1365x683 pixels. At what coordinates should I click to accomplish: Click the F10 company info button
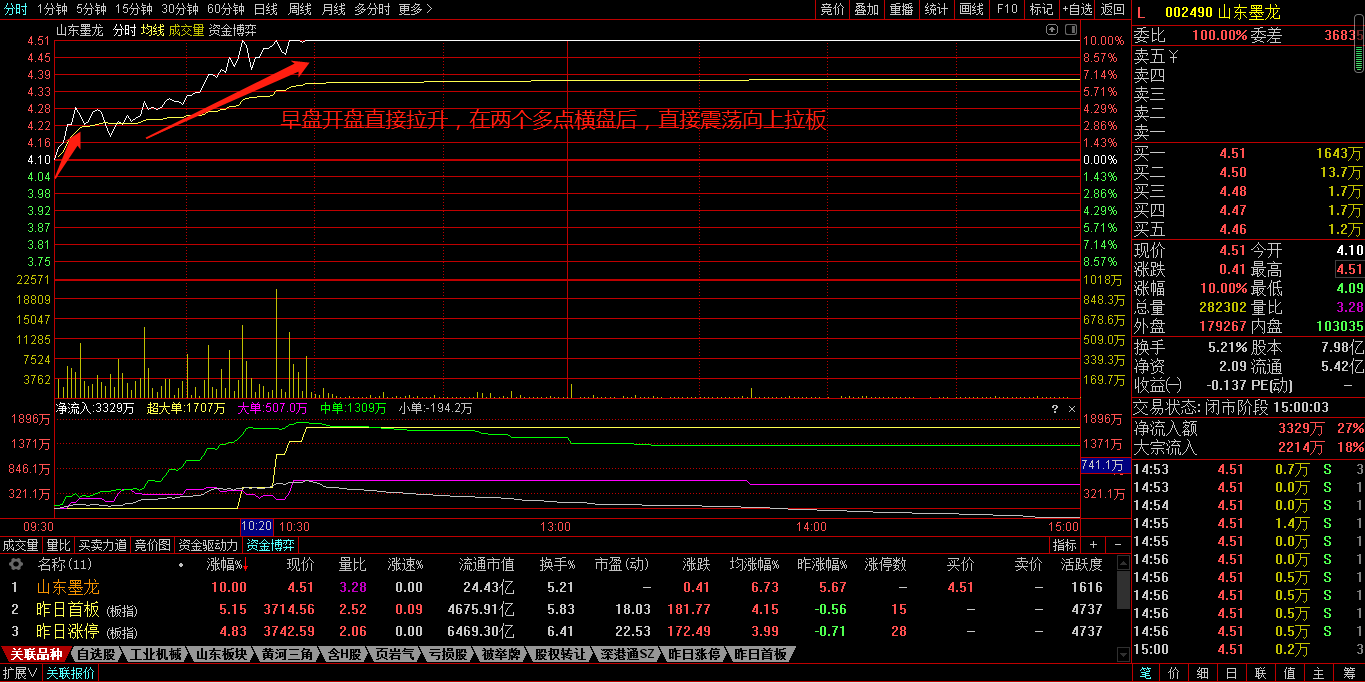1007,9
